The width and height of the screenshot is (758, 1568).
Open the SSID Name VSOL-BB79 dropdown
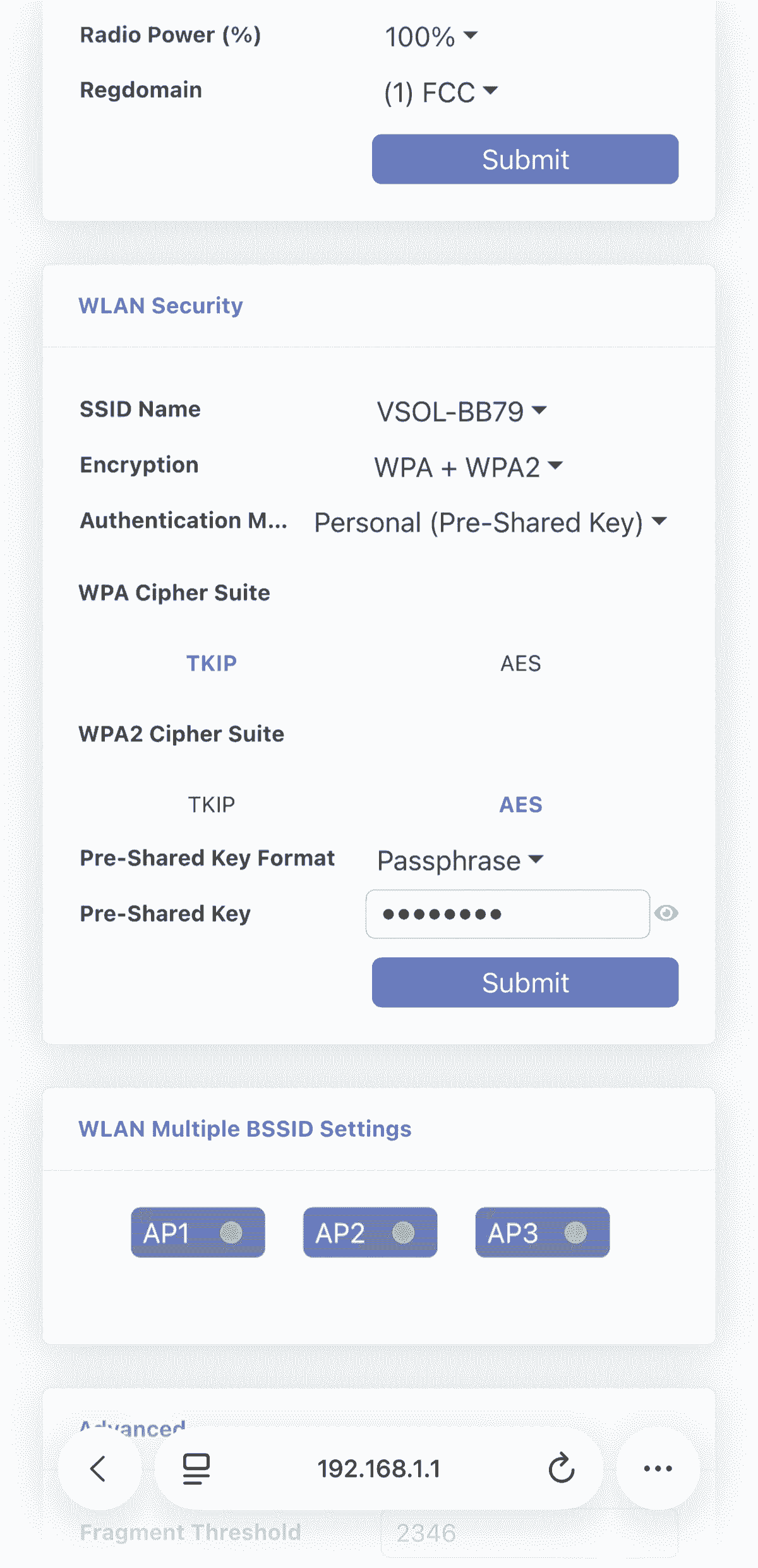tap(461, 412)
